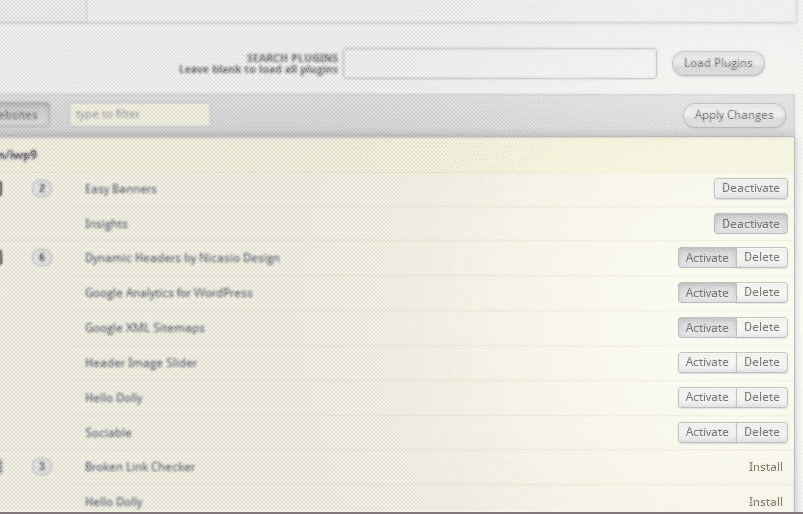Click the 'type to filter' input box
803x514 pixels.
[x=140, y=114]
